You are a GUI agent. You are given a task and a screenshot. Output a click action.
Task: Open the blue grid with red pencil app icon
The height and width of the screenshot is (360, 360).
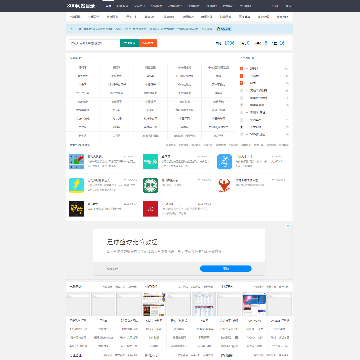coord(76,162)
